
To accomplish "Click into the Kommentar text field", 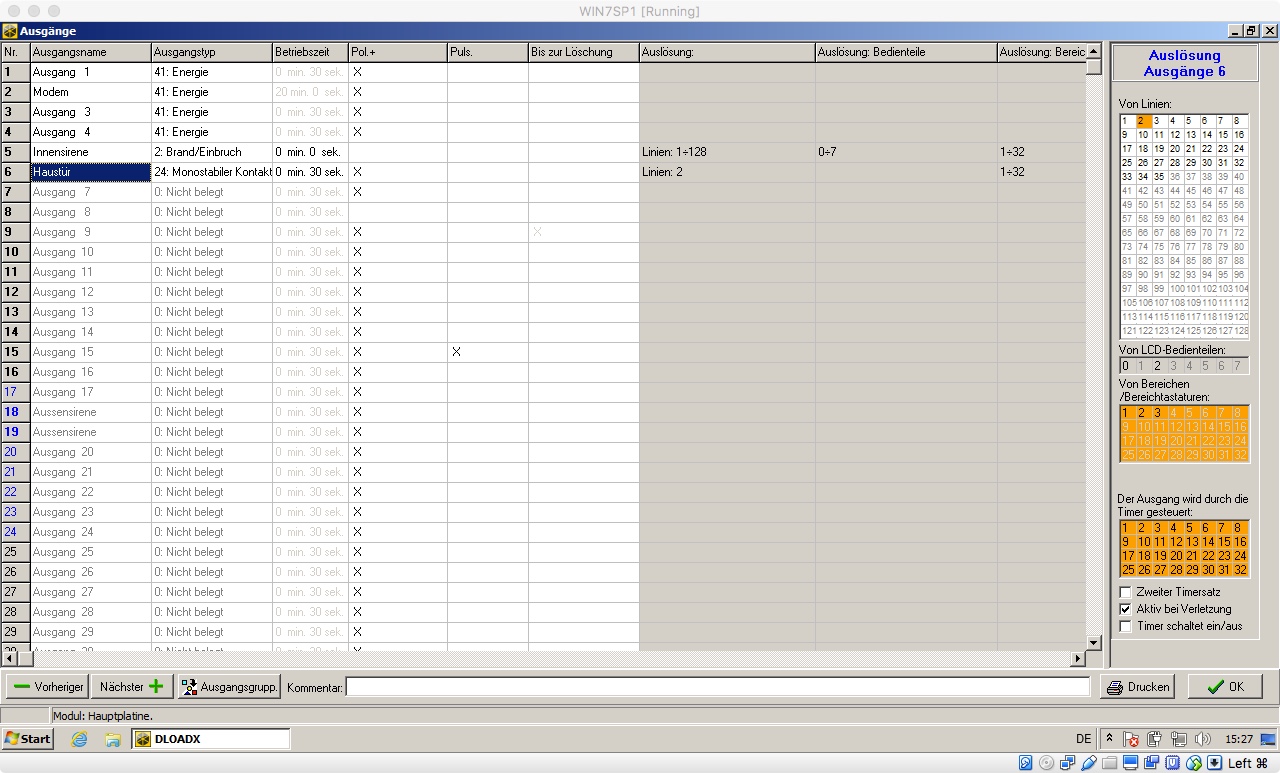I will tap(717, 687).
